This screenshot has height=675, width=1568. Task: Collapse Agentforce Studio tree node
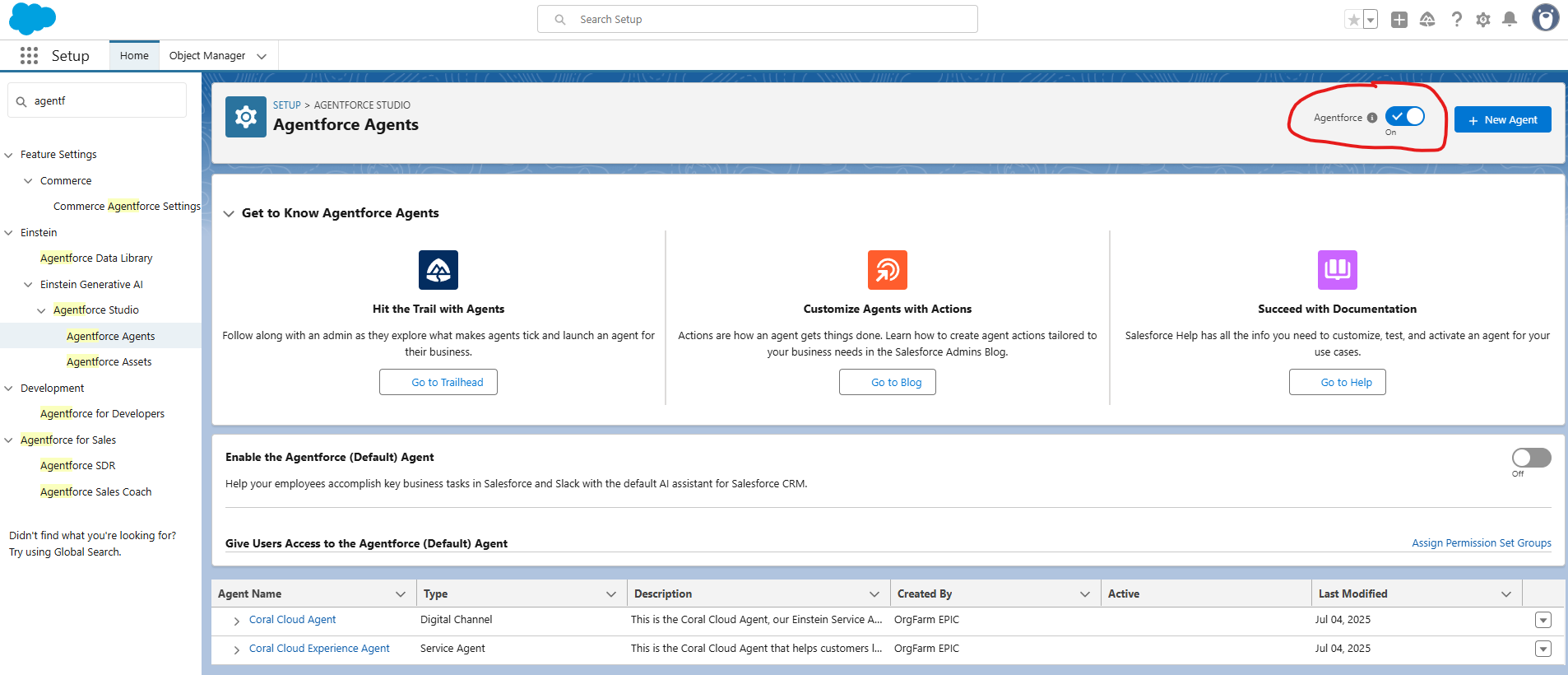(x=42, y=310)
